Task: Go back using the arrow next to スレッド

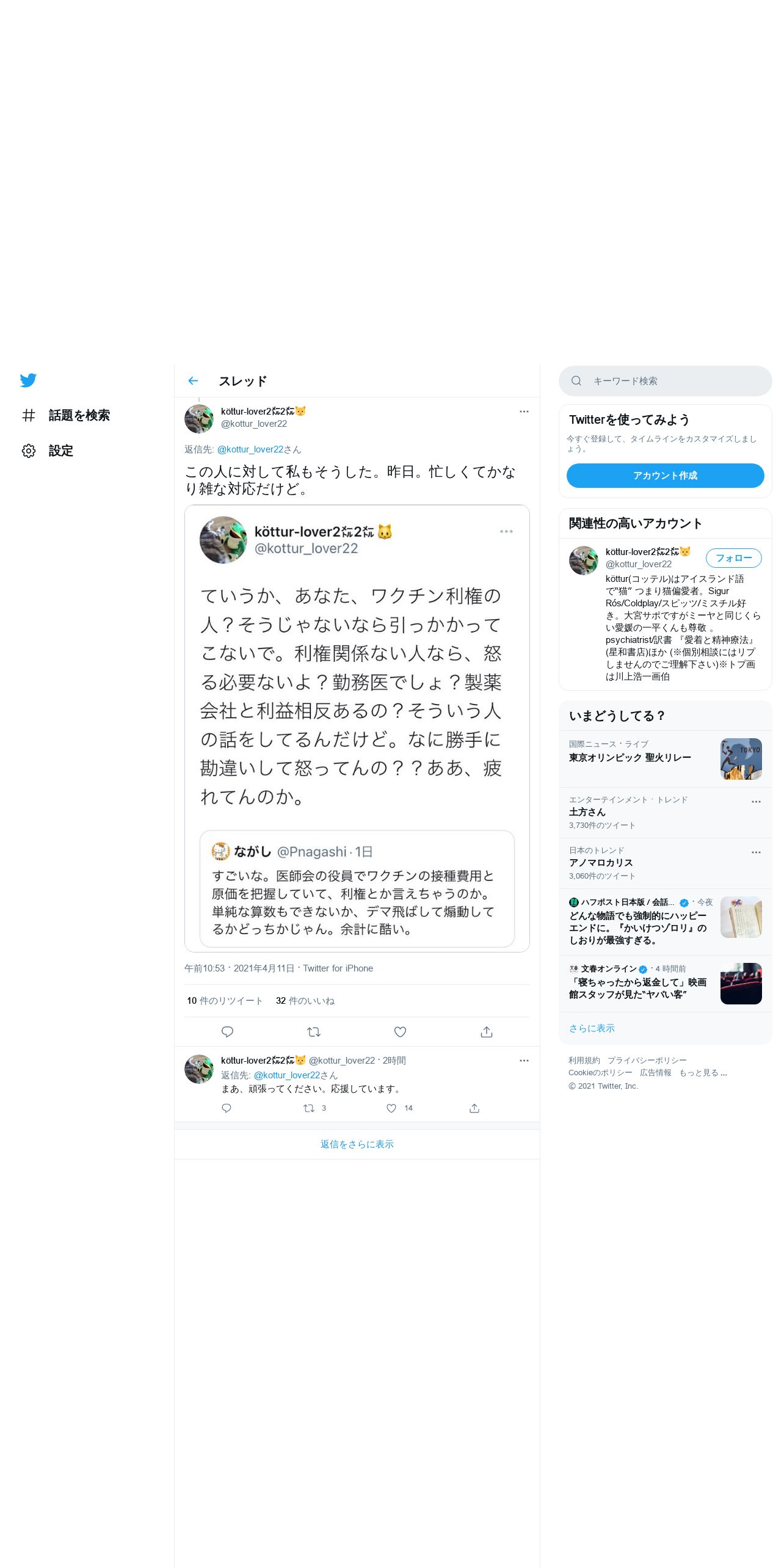Action: coord(194,381)
